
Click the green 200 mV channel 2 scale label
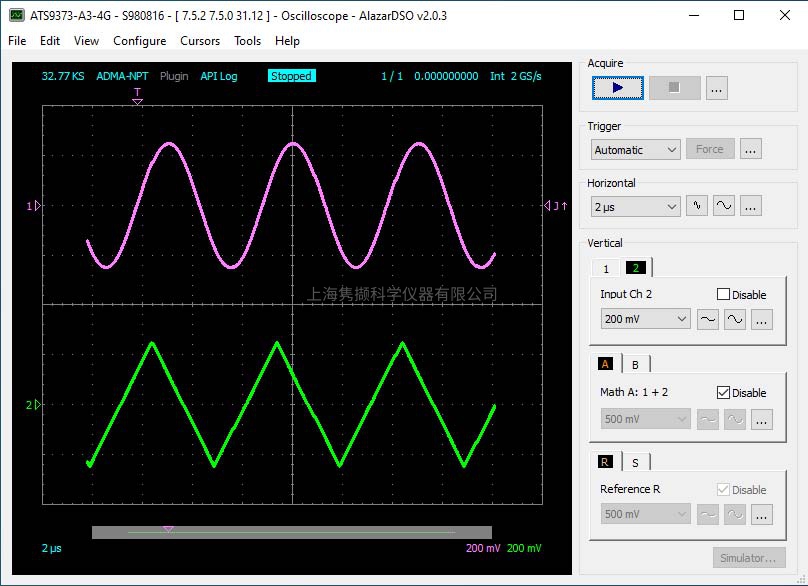(x=524, y=548)
